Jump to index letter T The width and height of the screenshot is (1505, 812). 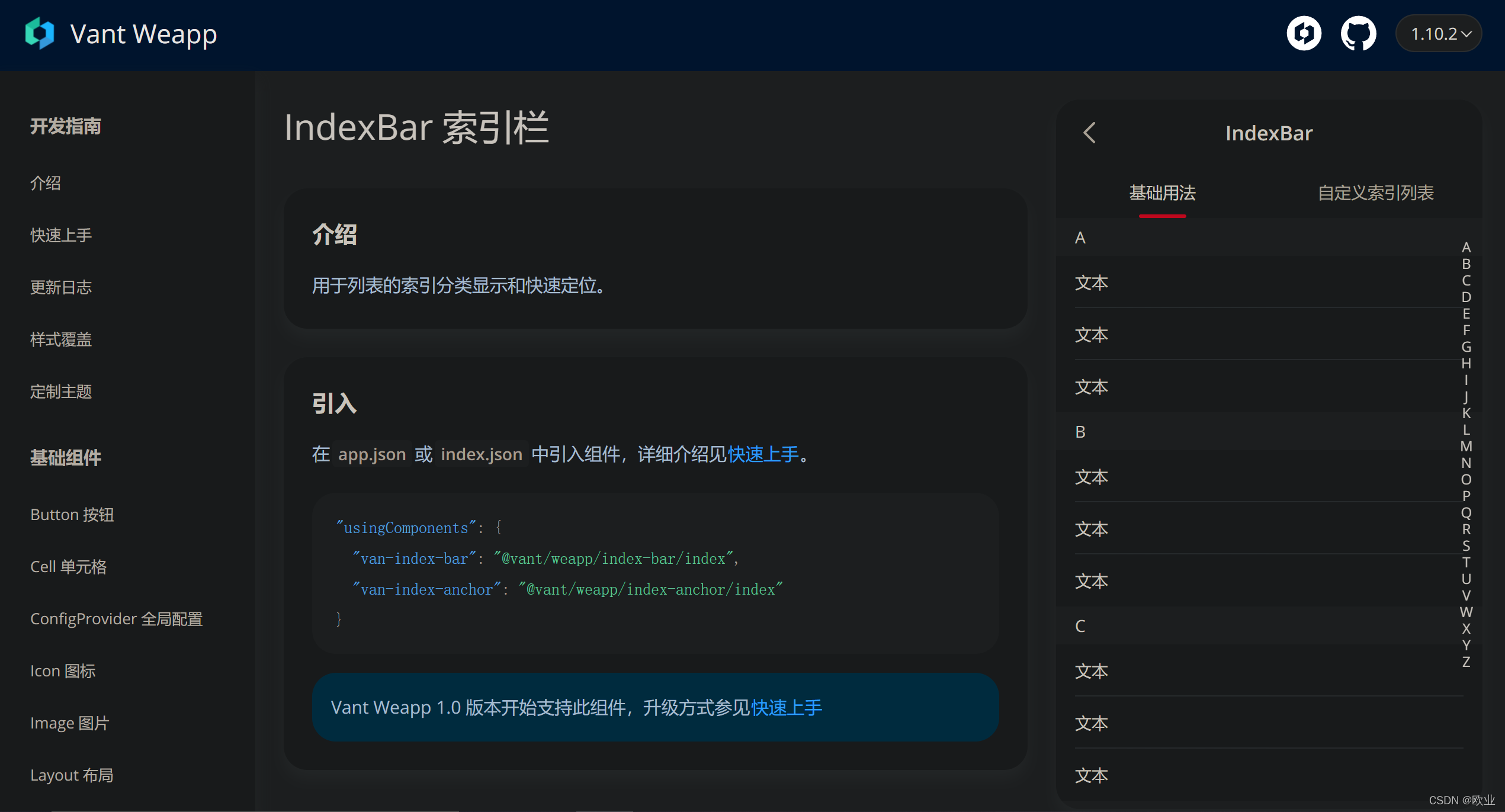pos(1466,563)
